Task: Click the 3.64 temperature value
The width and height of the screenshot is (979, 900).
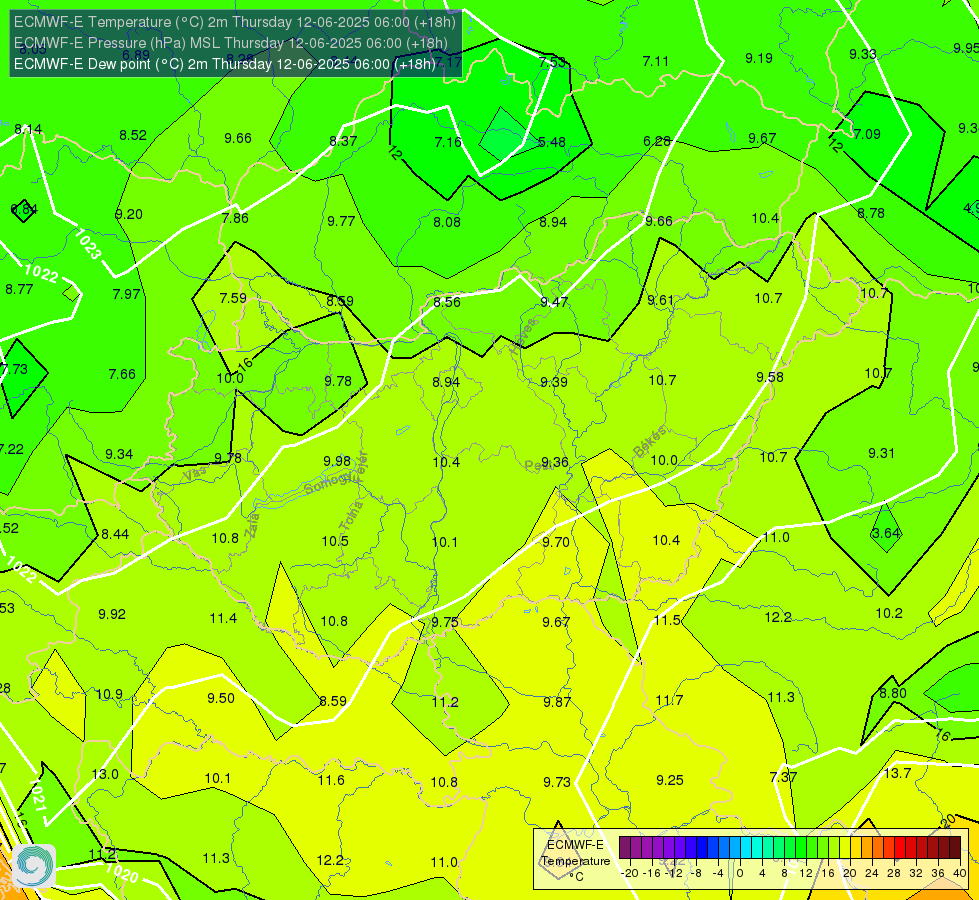Action: coord(886,533)
